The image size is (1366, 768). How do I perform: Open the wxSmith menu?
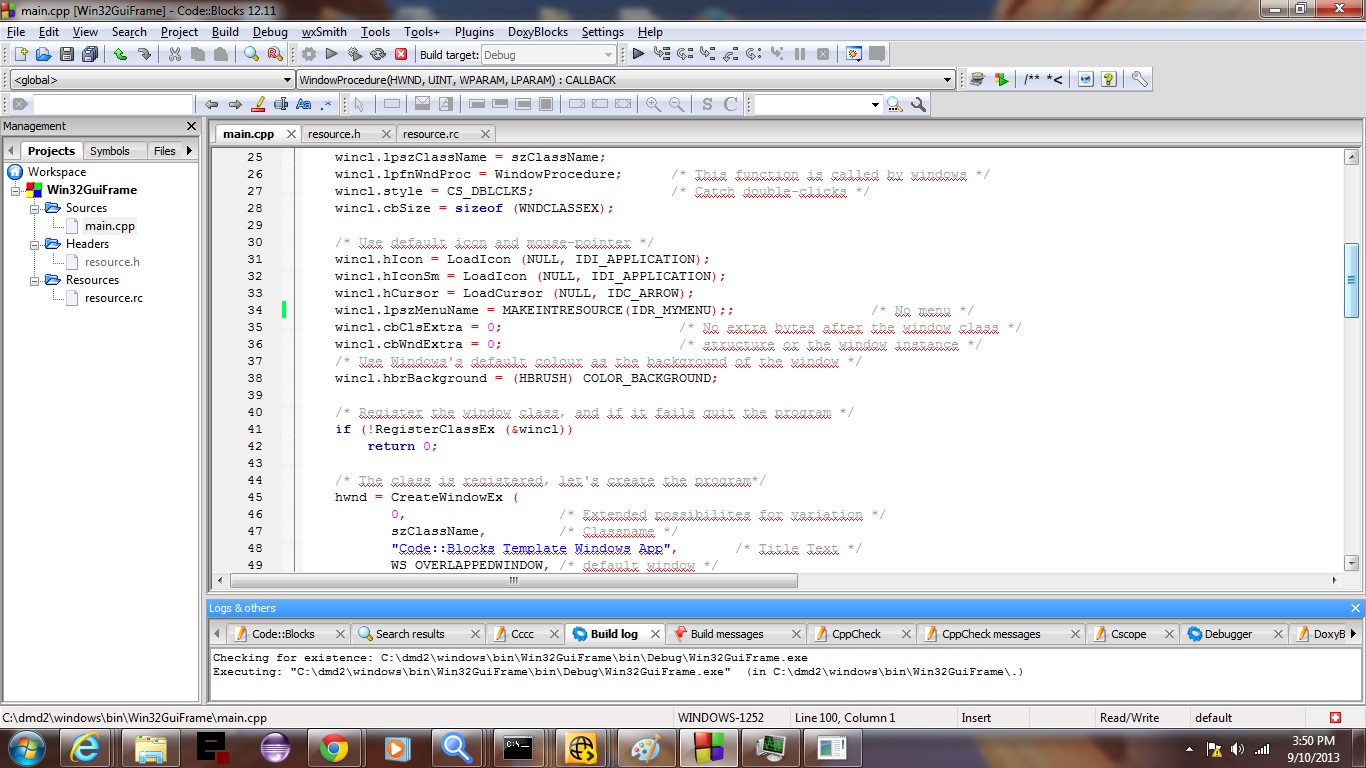coord(323,31)
